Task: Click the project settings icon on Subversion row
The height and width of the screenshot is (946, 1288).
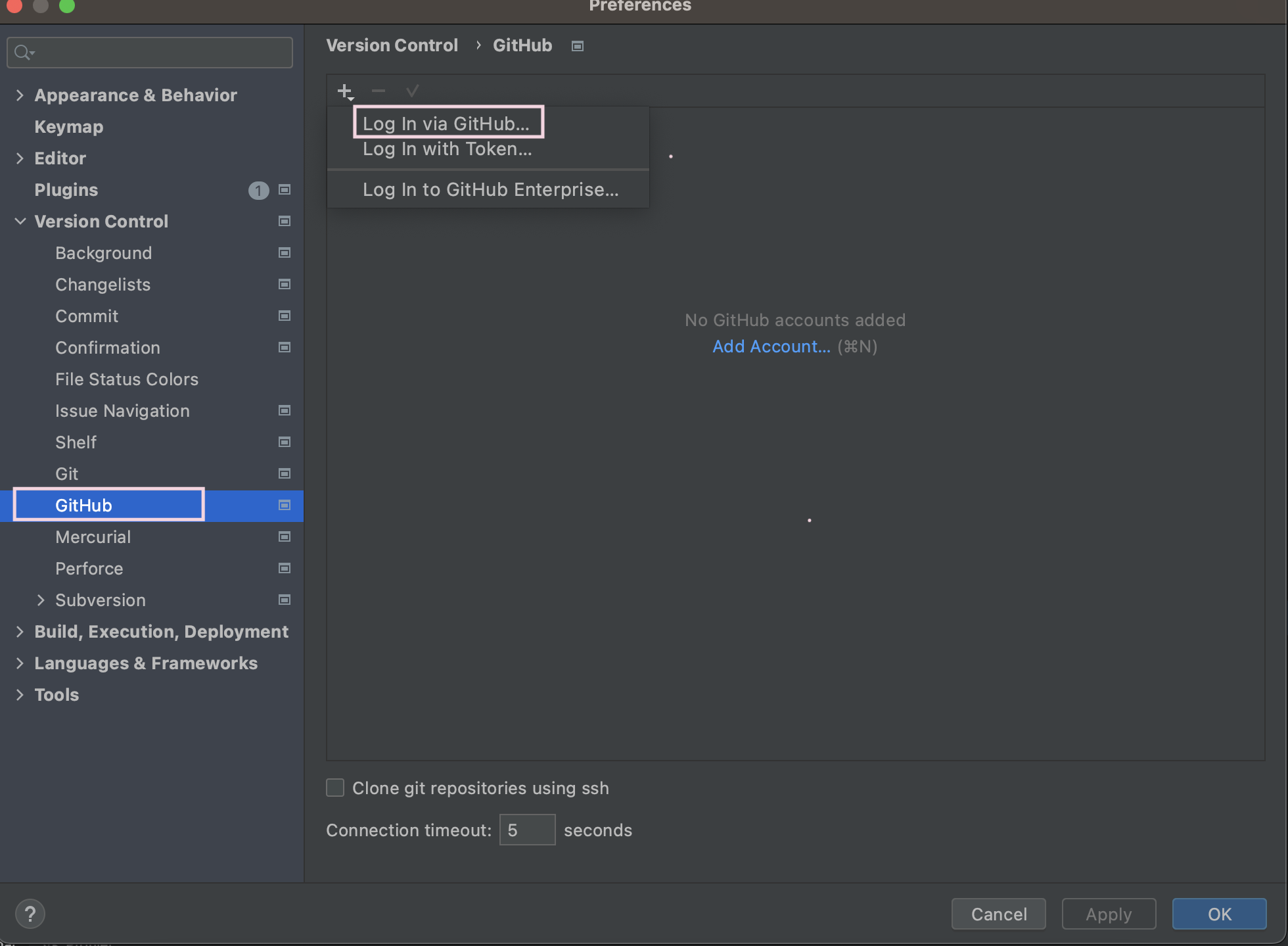Action: point(285,600)
